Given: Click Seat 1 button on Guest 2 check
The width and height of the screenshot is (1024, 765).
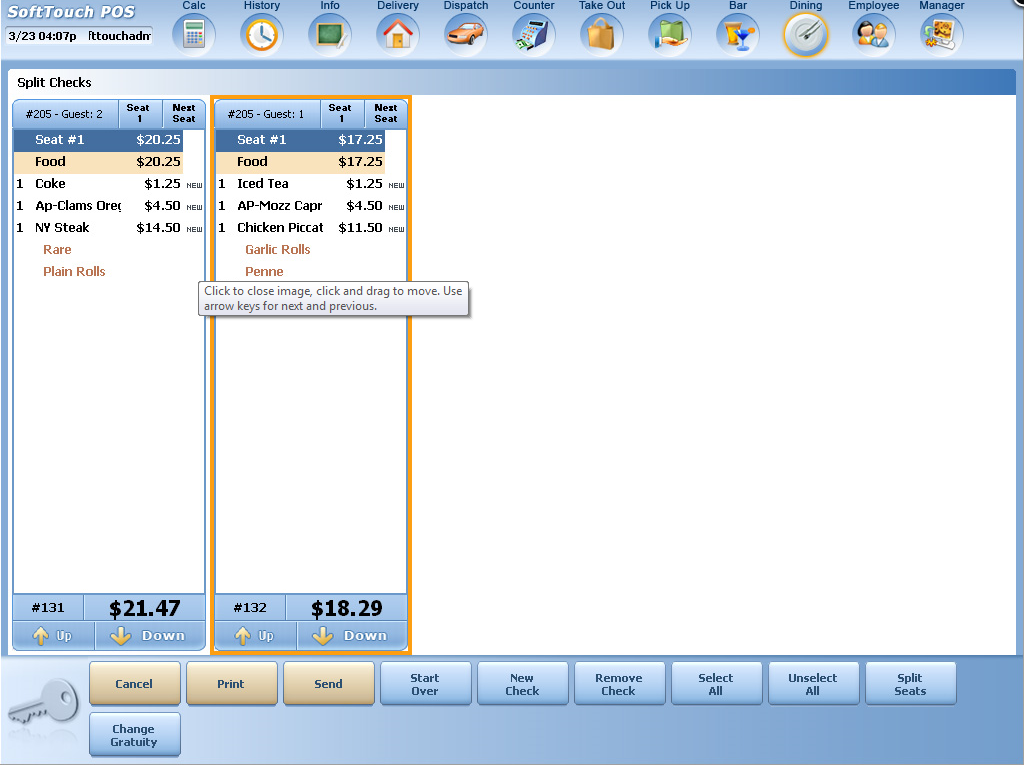Looking at the screenshot, I should [139, 113].
